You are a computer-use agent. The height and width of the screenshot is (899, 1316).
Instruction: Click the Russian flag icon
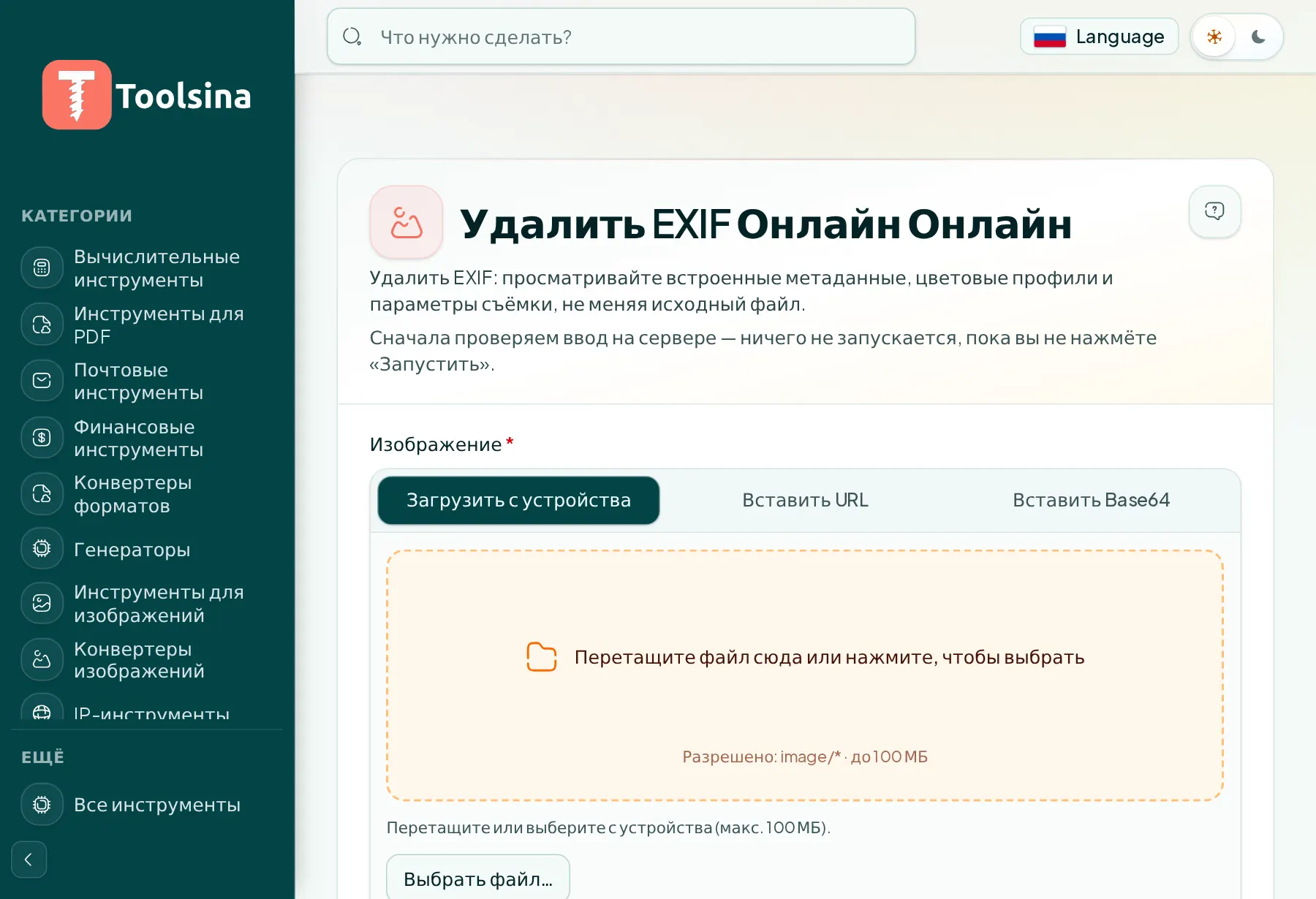pyautogui.click(x=1050, y=37)
